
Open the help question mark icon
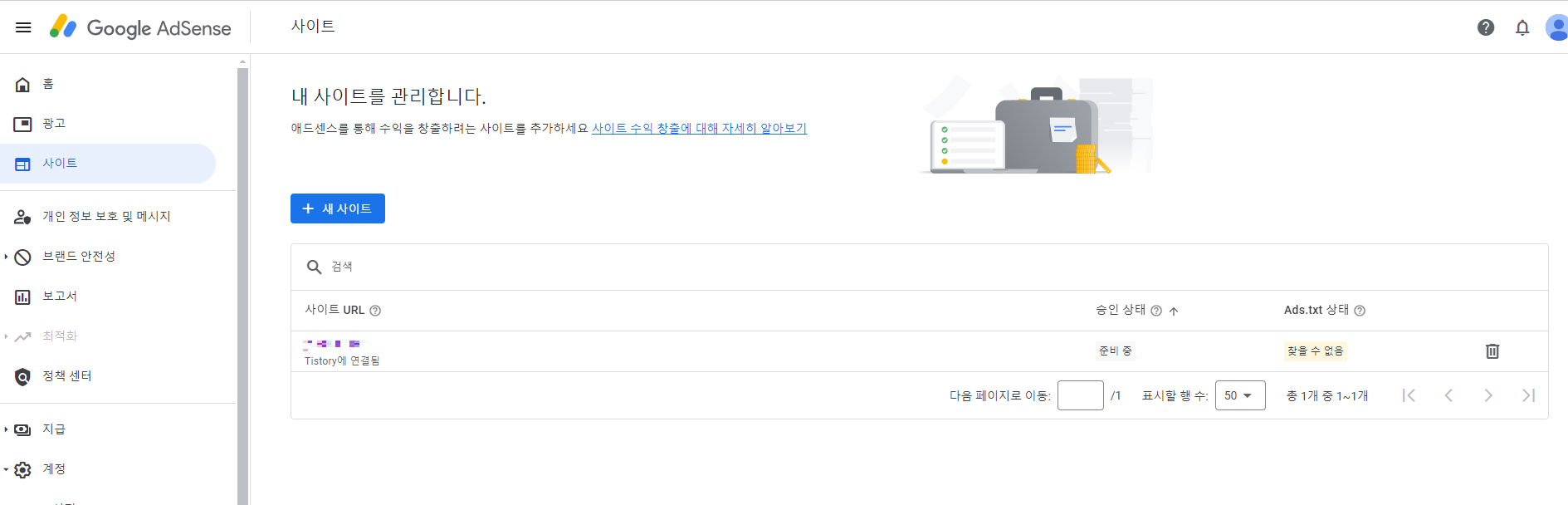pyautogui.click(x=1486, y=27)
